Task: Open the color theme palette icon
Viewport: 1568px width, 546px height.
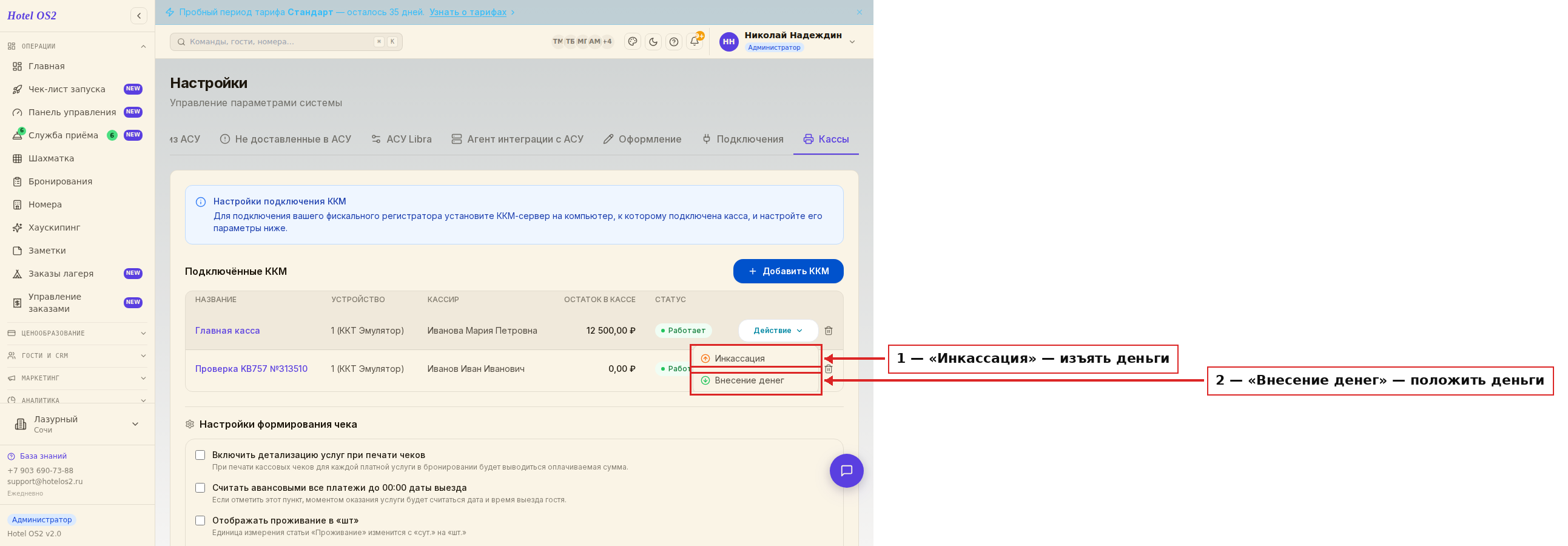Action: click(633, 42)
